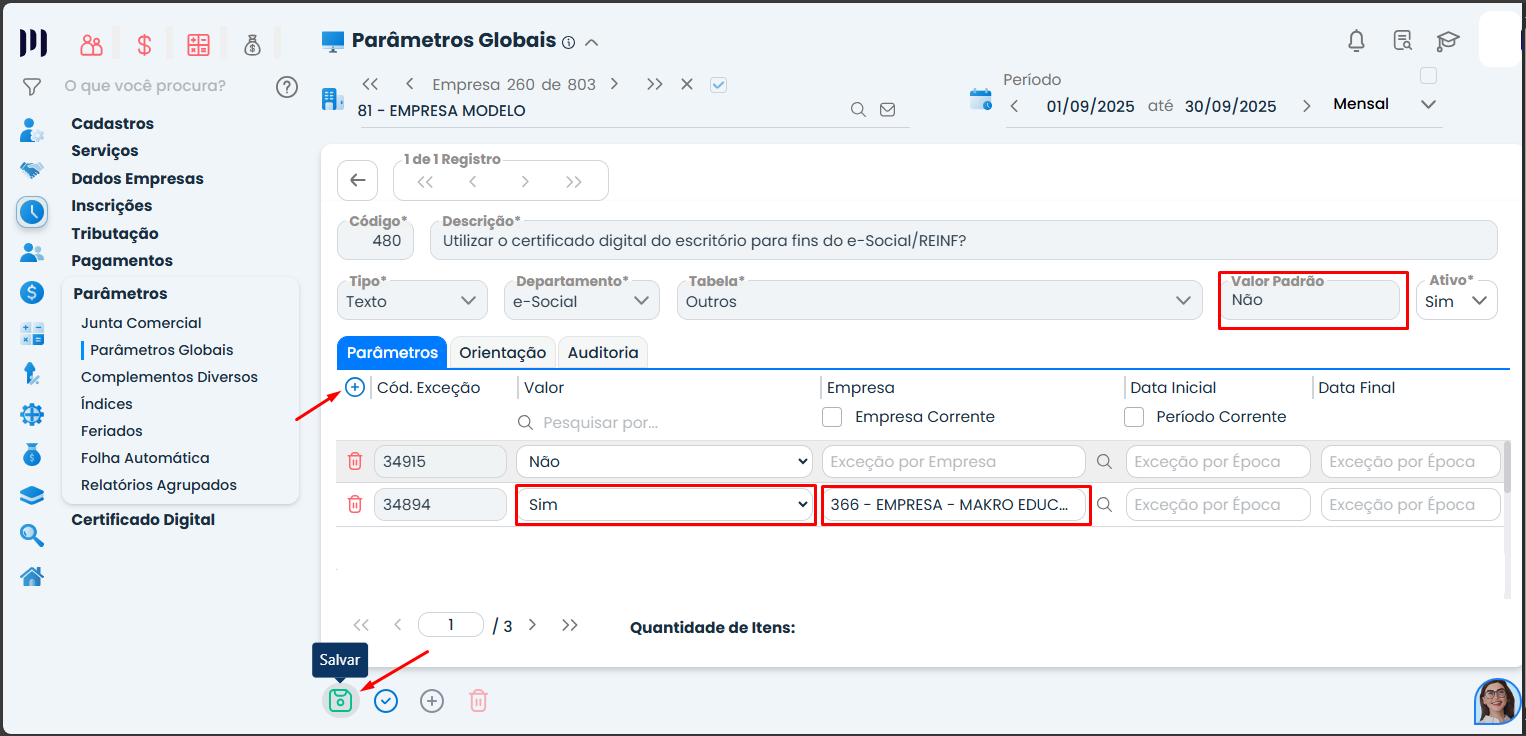Click the notification bell icon
1526x736 pixels.
point(1356,41)
